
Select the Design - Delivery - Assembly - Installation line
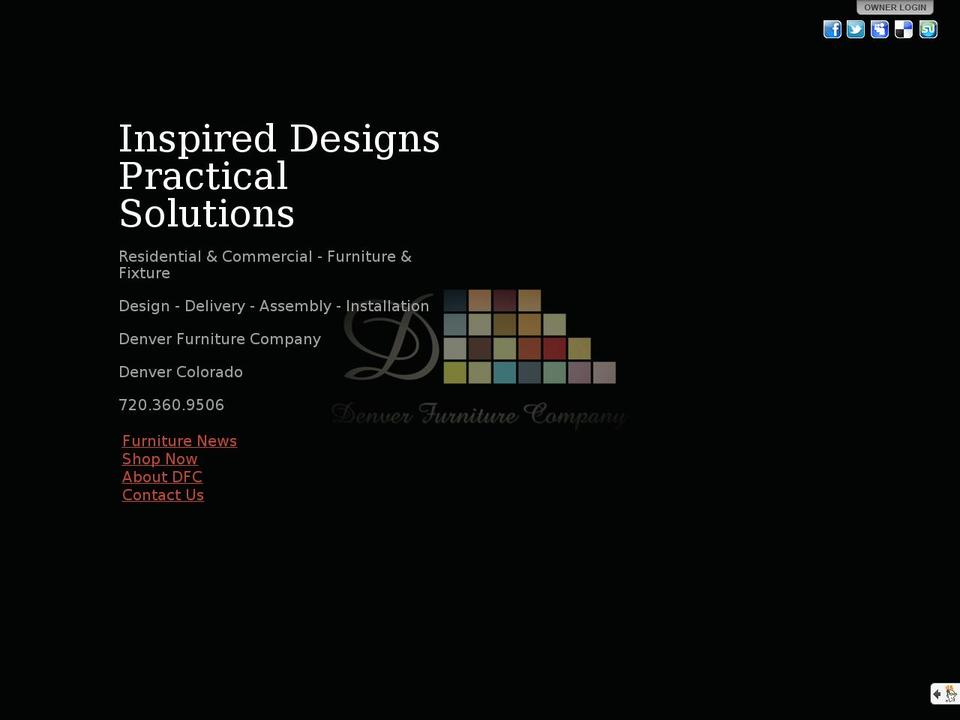click(x=274, y=306)
